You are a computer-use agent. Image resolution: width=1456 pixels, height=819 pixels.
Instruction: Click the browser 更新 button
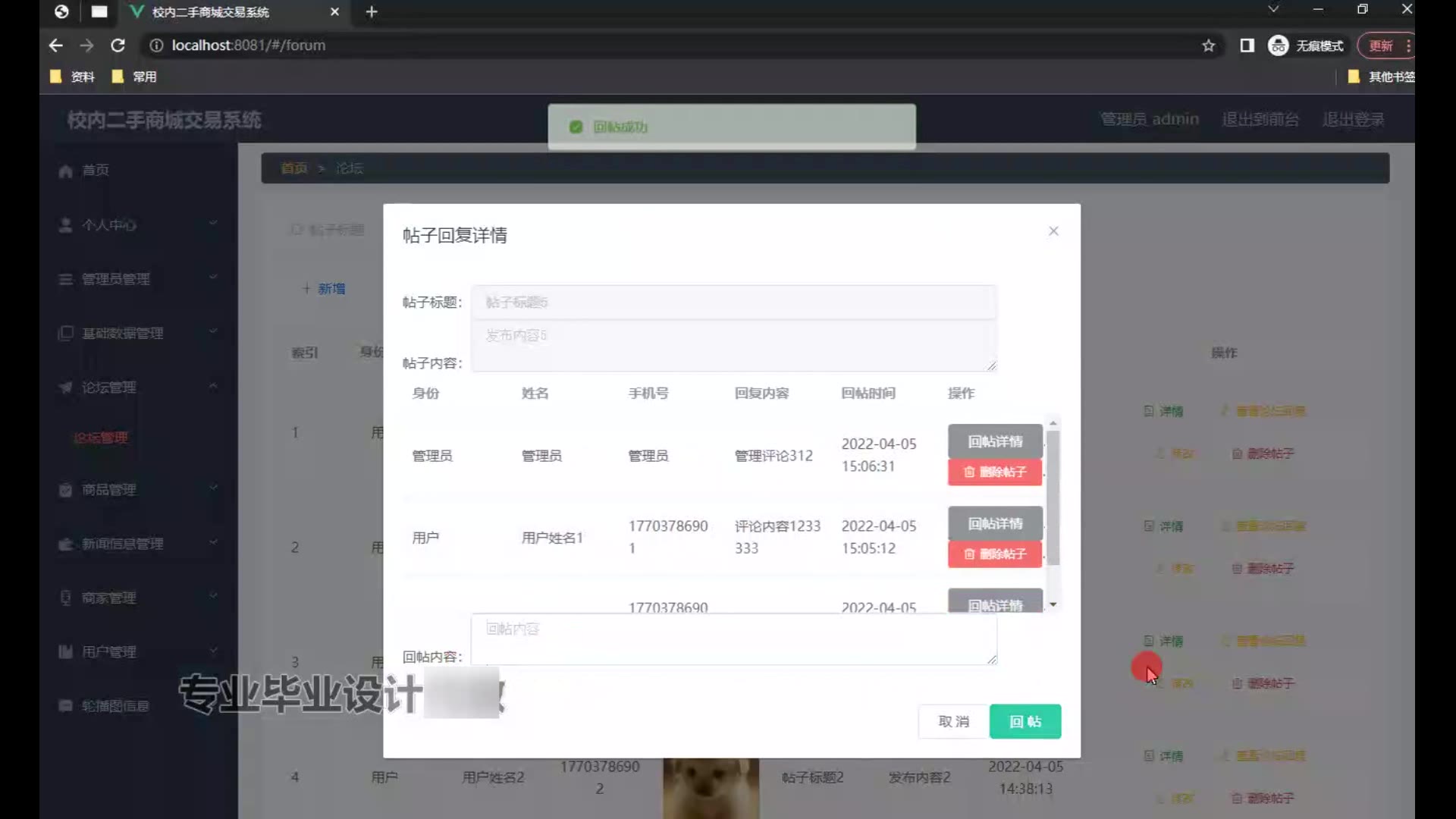click(x=1380, y=45)
